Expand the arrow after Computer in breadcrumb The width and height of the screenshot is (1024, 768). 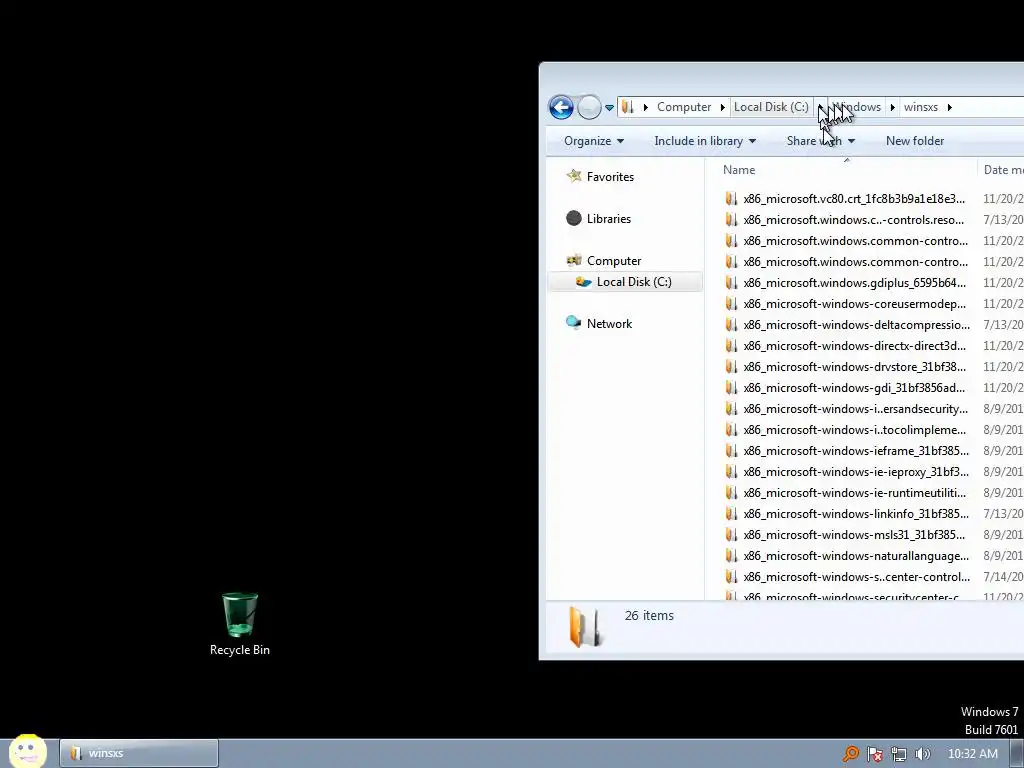pyautogui.click(x=722, y=107)
